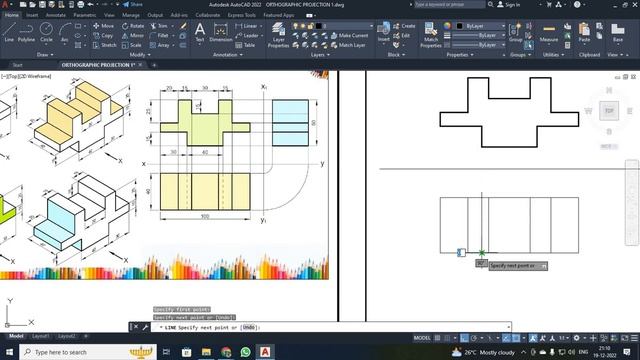The image size is (640, 360).
Task: Click the Erase tool in Modify panel
Action: pos(184,26)
